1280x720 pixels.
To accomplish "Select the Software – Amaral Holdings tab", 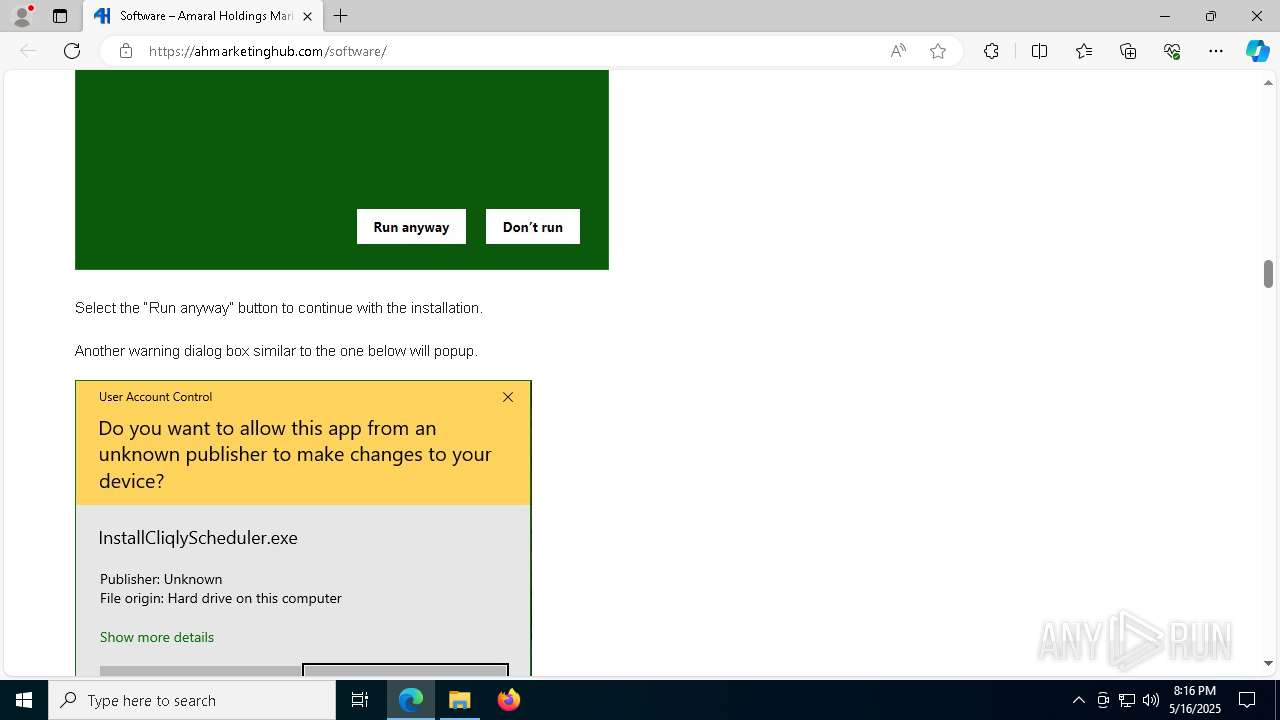I will [202, 16].
